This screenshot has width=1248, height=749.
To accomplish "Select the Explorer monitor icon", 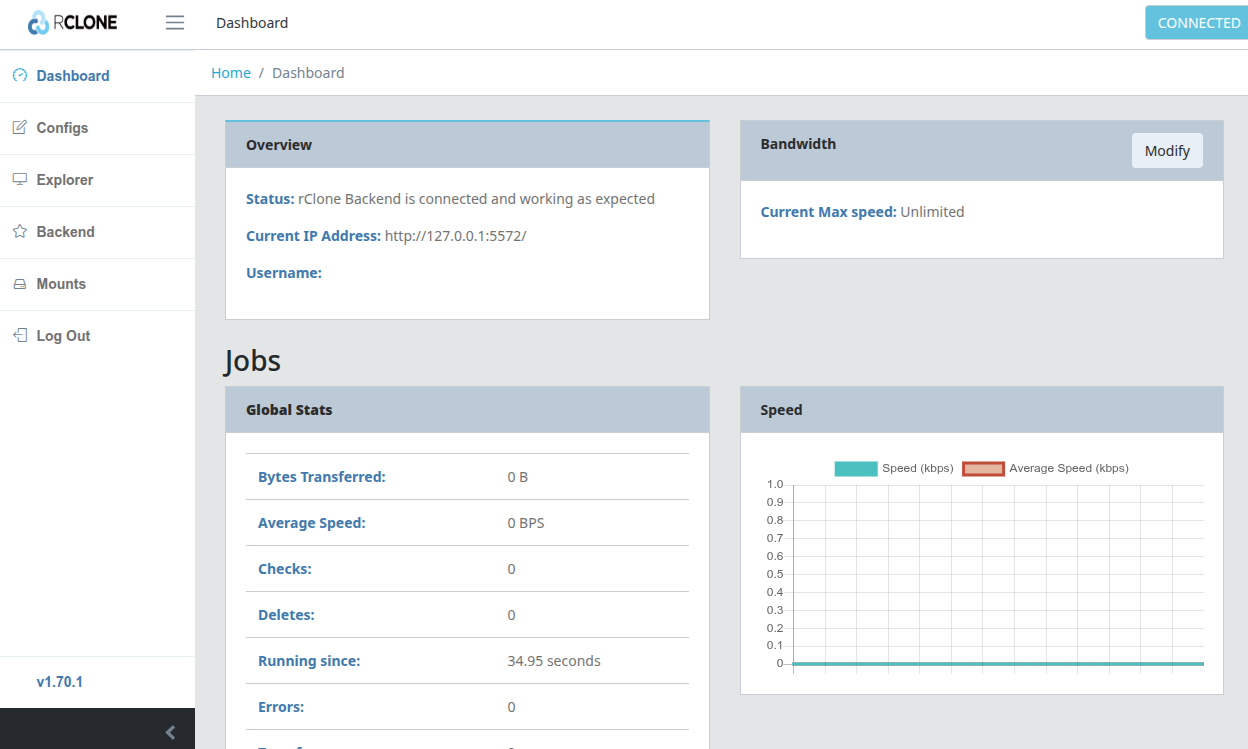I will coord(19,179).
